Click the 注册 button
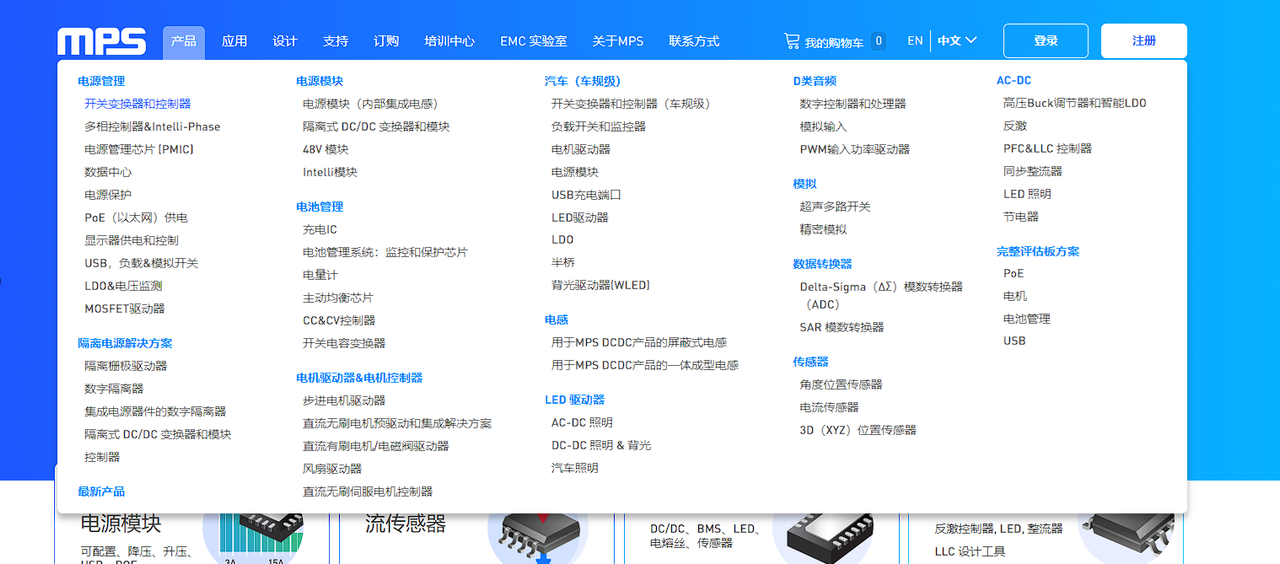This screenshot has width=1280, height=564. 1144,41
